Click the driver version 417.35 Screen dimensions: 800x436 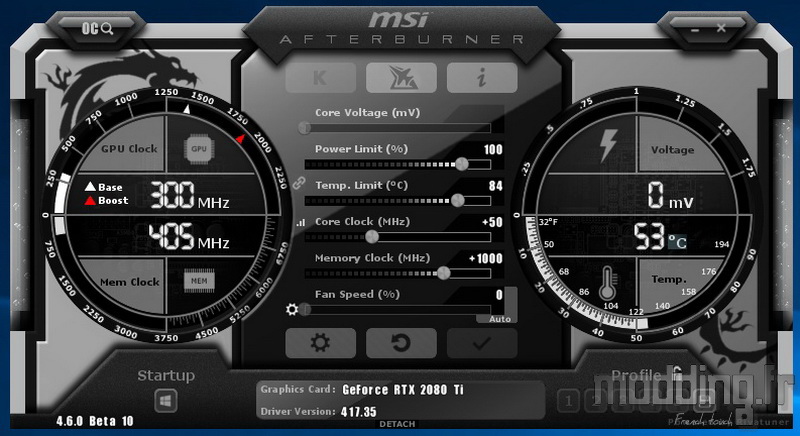[359, 412]
